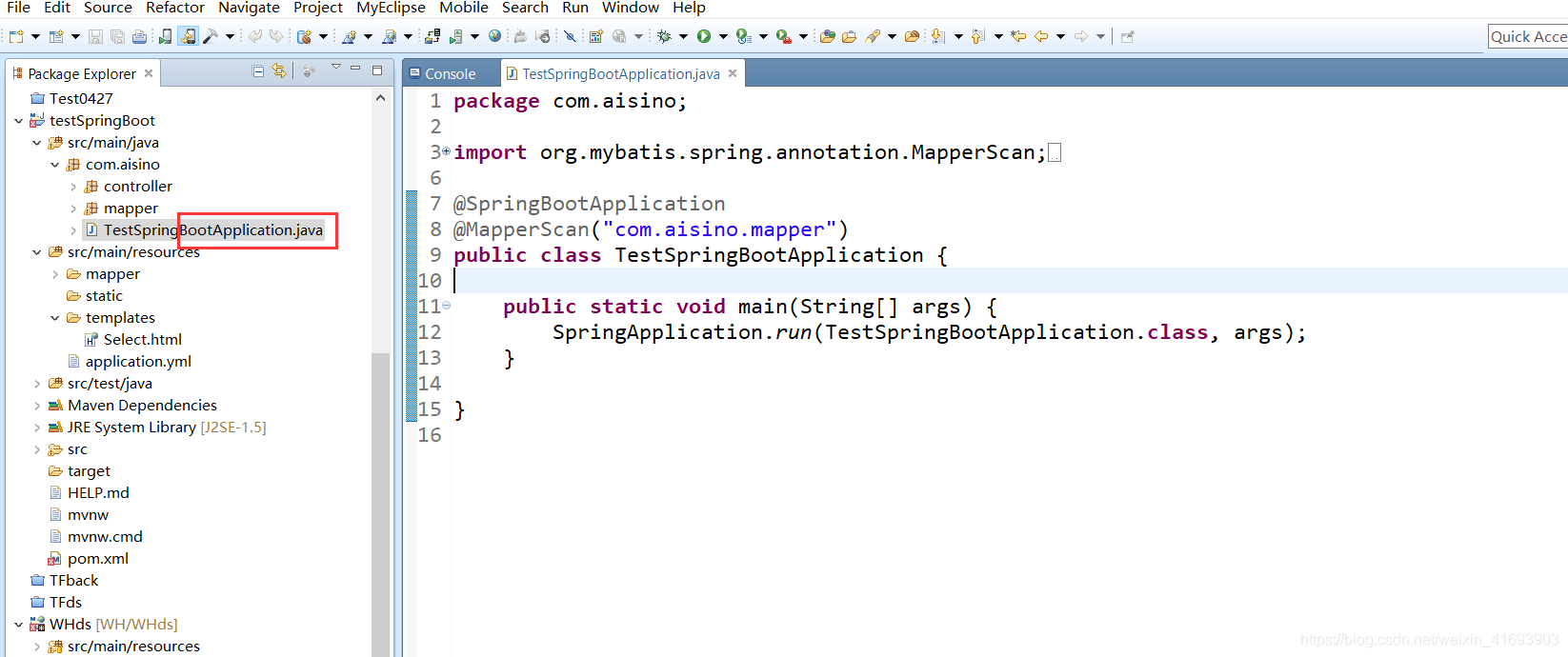Open the MyEclipse menu
1568x657 pixels.
coord(391,8)
